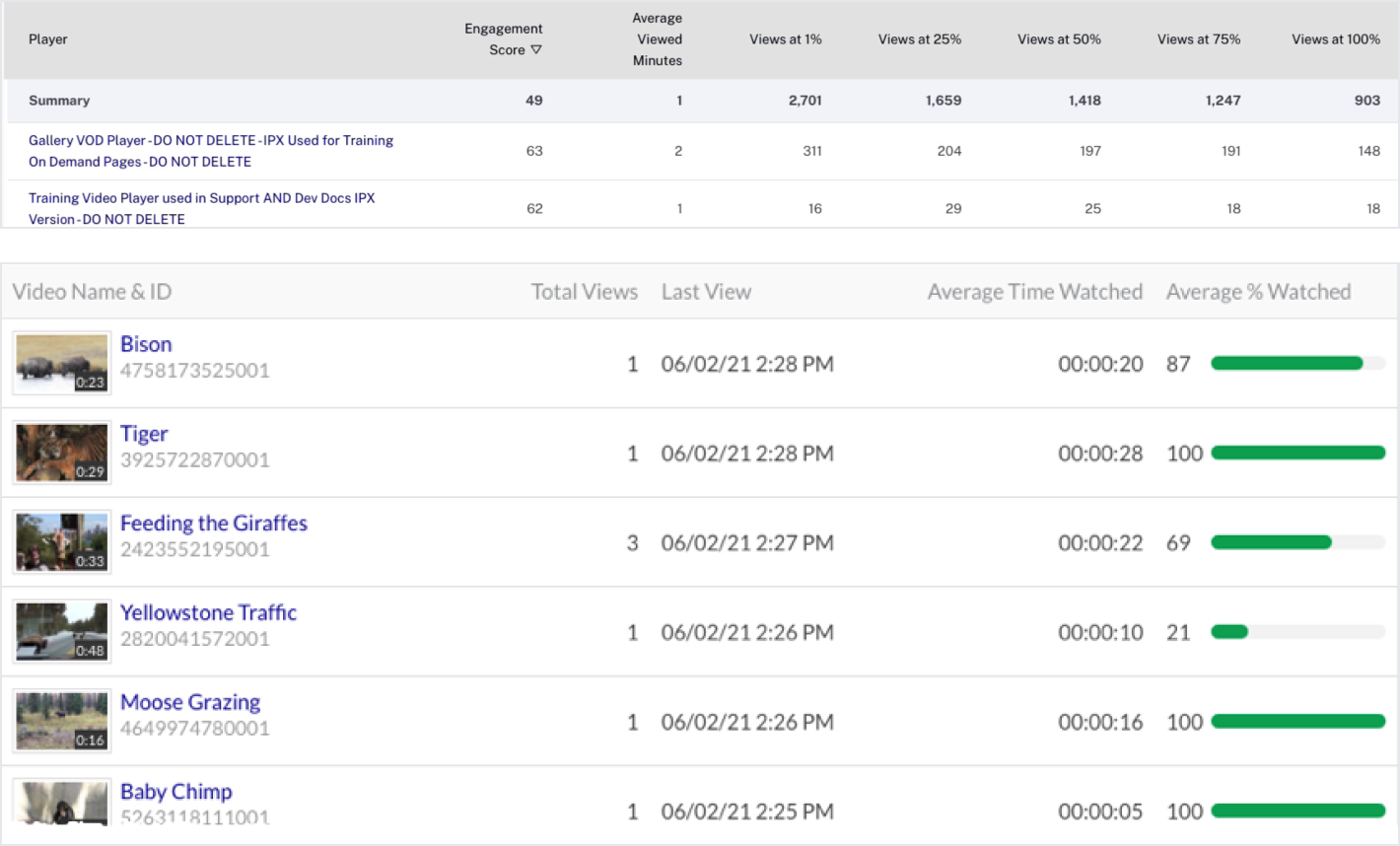The height and width of the screenshot is (846, 1400).
Task: Click the Views at 50% header
Action: [1059, 39]
